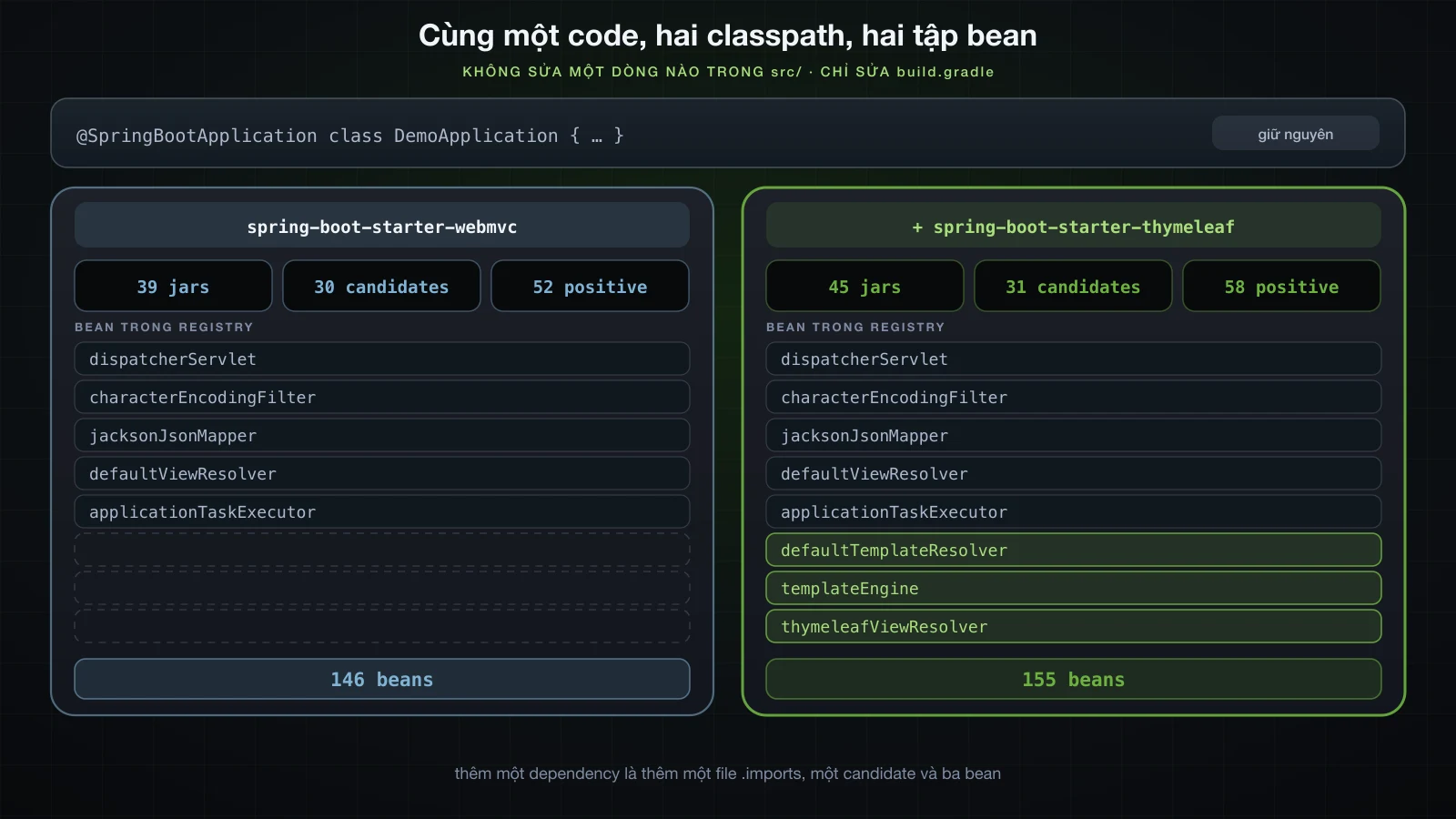Click the defaultTemplateResolver bean row

(x=1074, y=550)
